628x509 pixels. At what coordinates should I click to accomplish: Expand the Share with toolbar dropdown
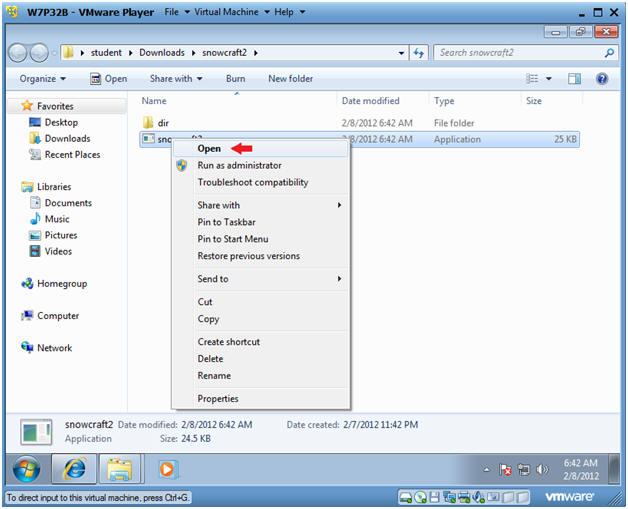point(176,78)
